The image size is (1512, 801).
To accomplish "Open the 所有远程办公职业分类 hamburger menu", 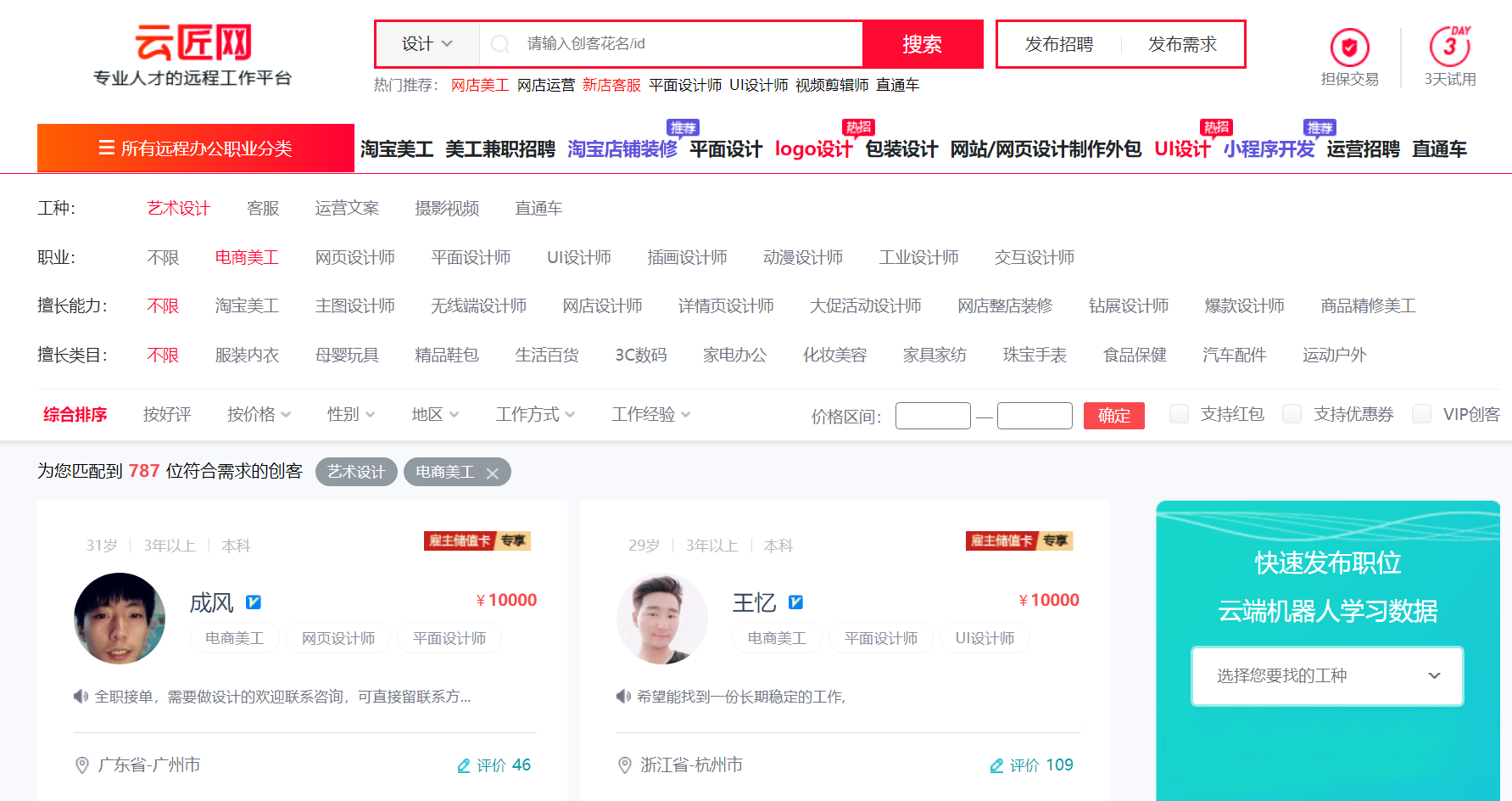I will tap(106, 148).
